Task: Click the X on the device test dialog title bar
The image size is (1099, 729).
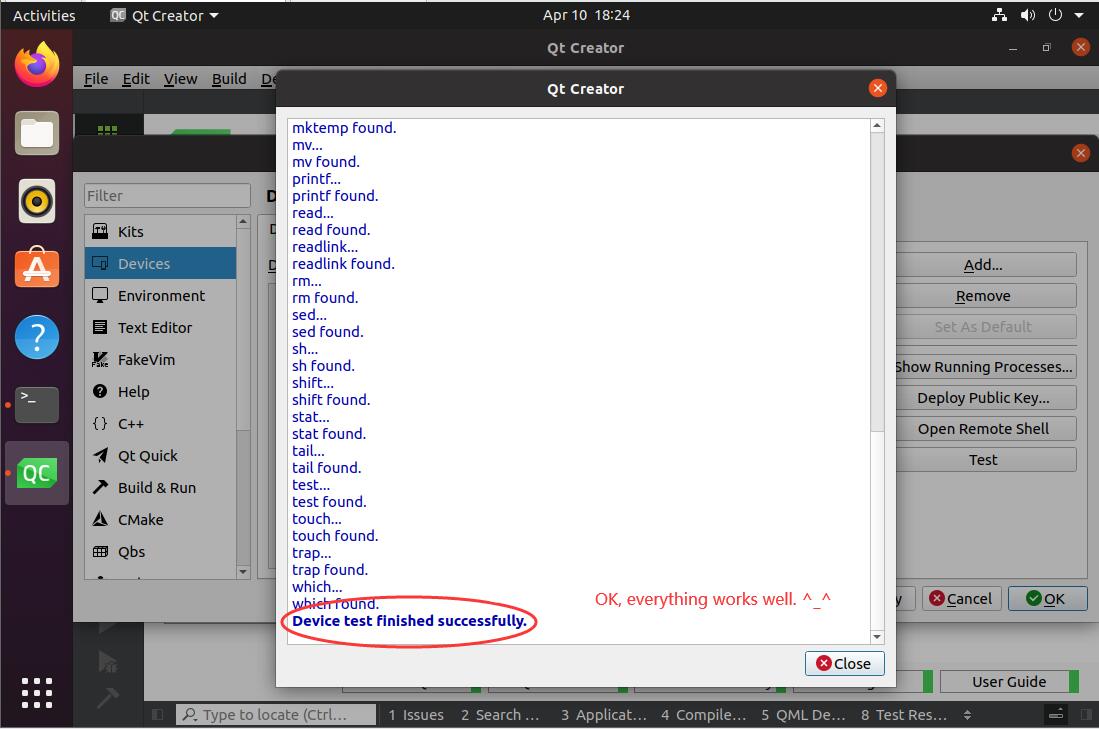Action: (x=878, y=88)
